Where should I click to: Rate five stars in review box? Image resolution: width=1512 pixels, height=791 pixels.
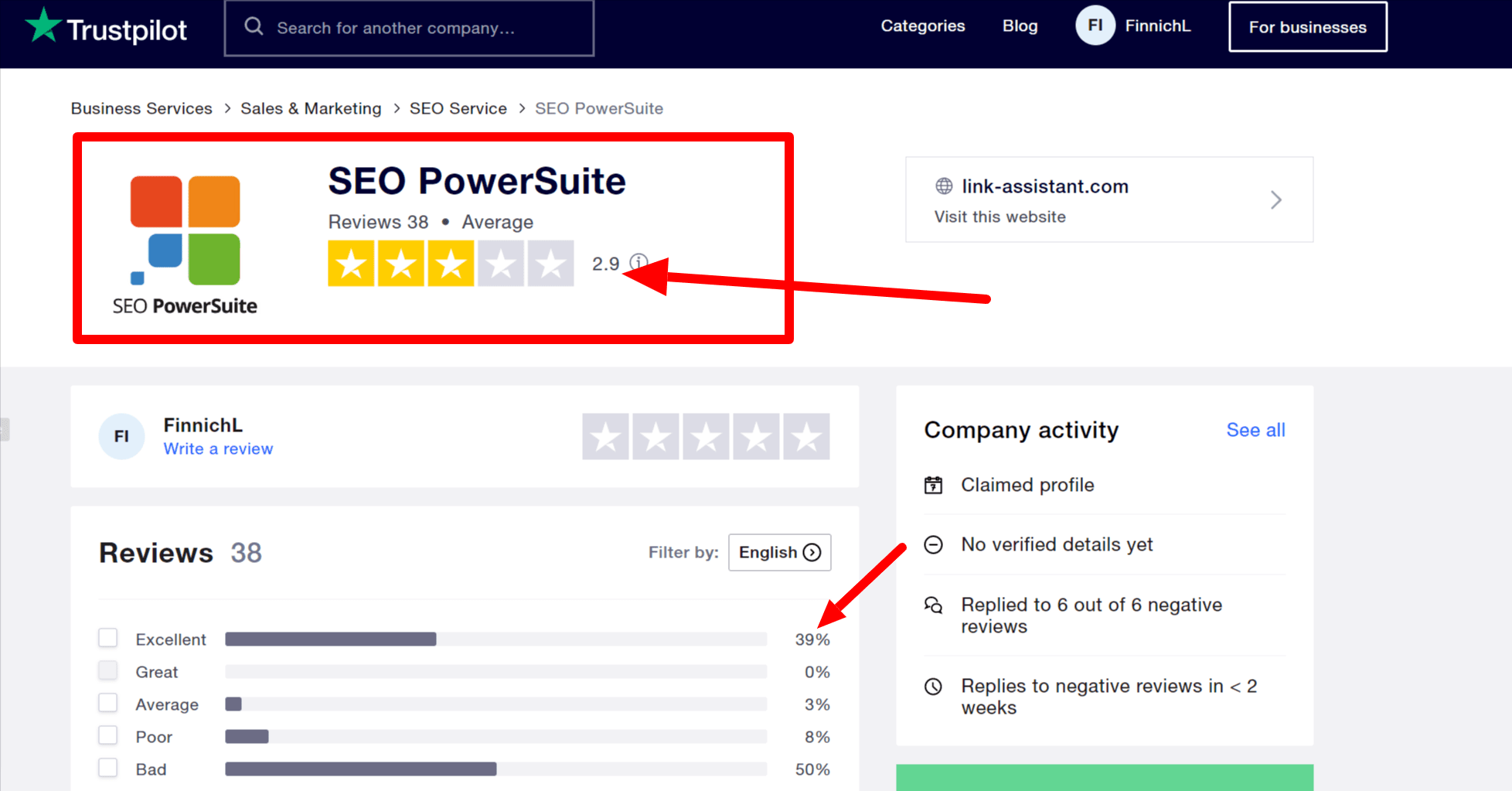tap(806, 437)
